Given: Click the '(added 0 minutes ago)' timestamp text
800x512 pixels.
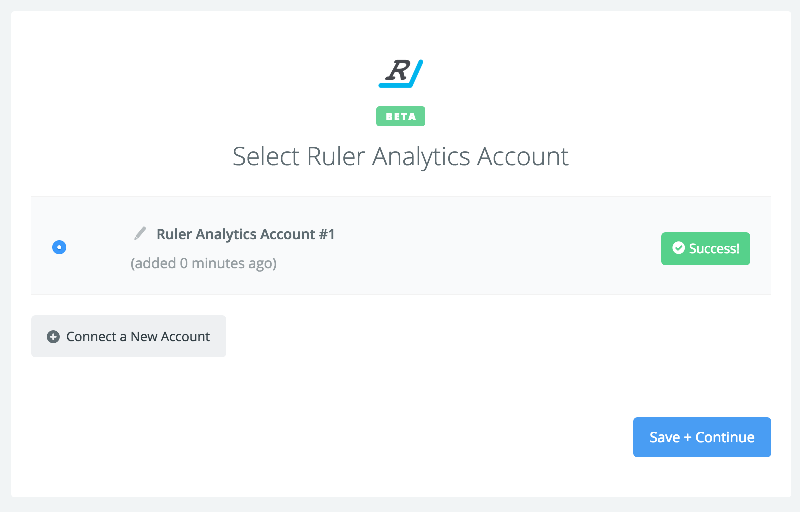Looking at the screenshot, I should (x=204, y=263).
